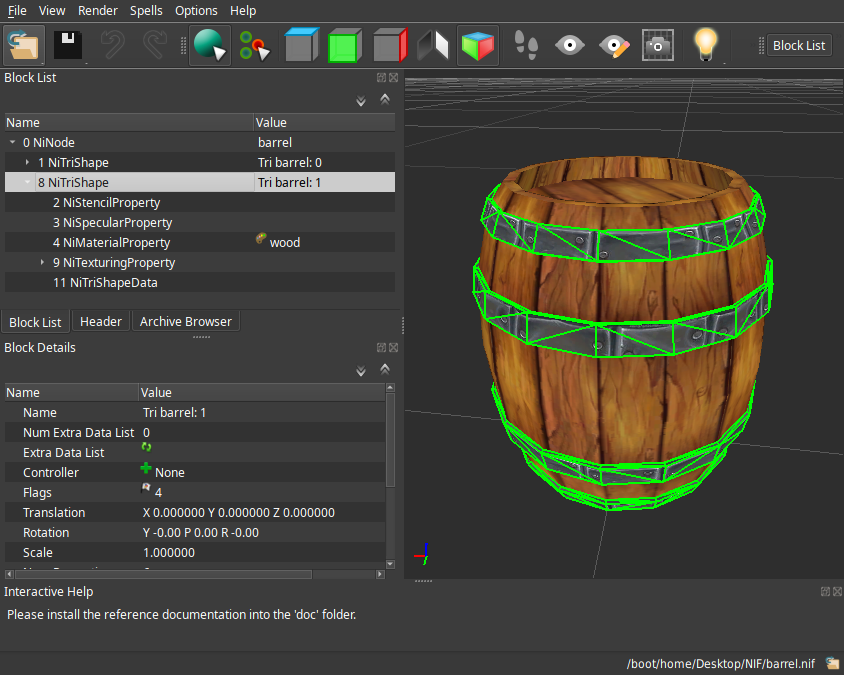Redo with the right curved arrow
Image resolution: width=844 pixels, height=675 pixels.
click(x=154, y=45)
